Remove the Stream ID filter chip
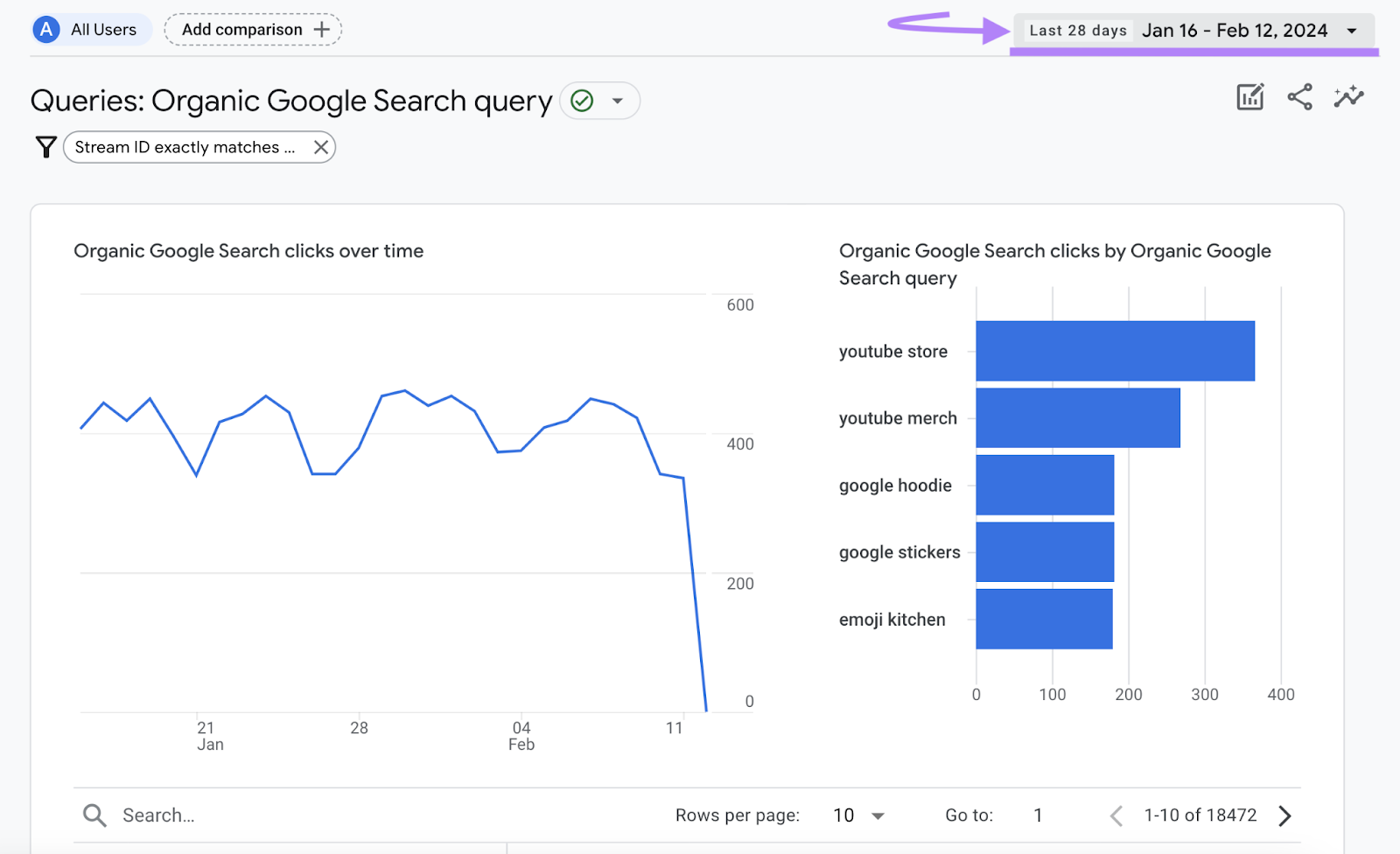 [x=320, y=147]
